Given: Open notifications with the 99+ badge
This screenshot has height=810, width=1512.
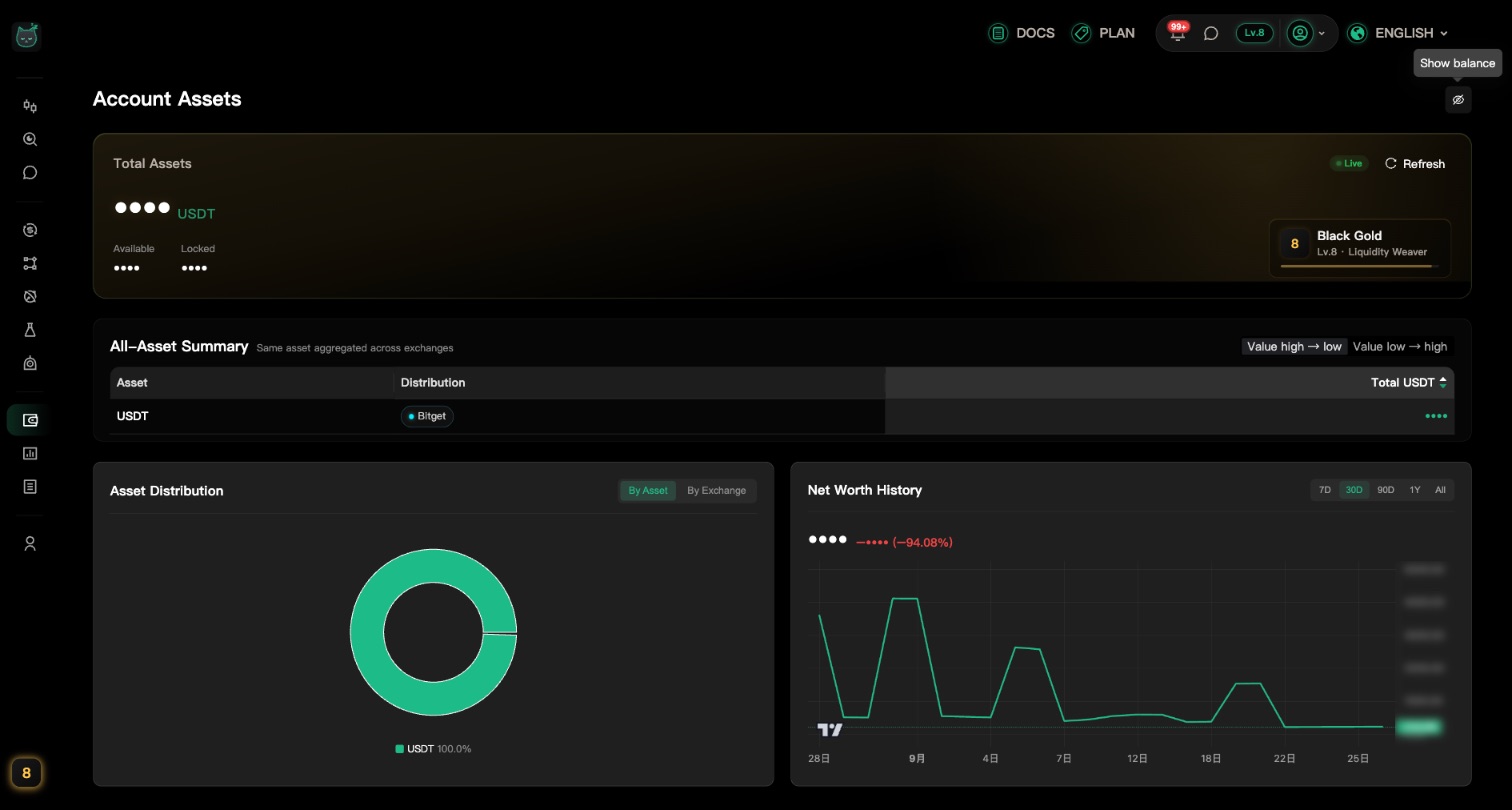Looking at the screenshot, I should tap(1178, 32).
